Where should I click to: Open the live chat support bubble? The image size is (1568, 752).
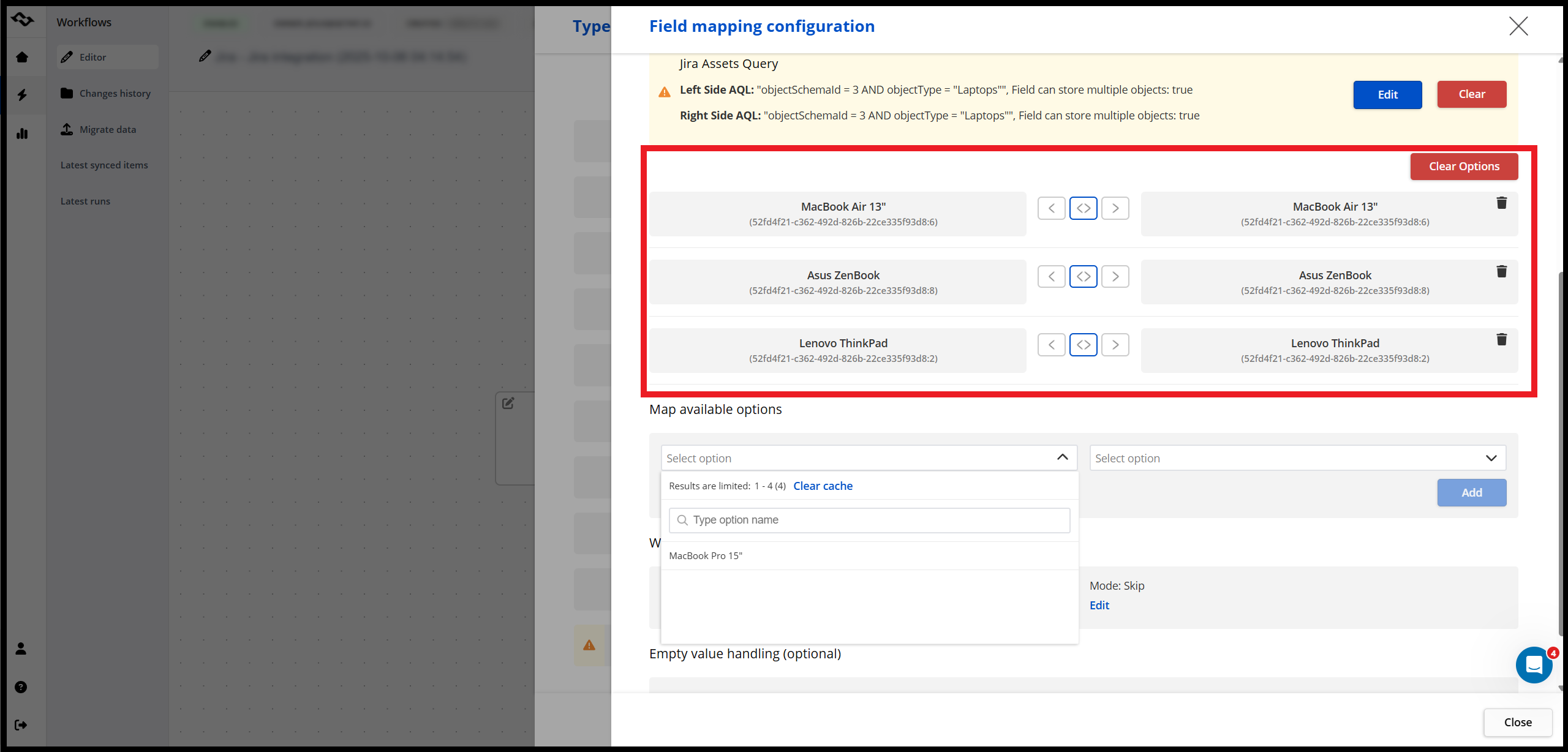[1534, 665]
